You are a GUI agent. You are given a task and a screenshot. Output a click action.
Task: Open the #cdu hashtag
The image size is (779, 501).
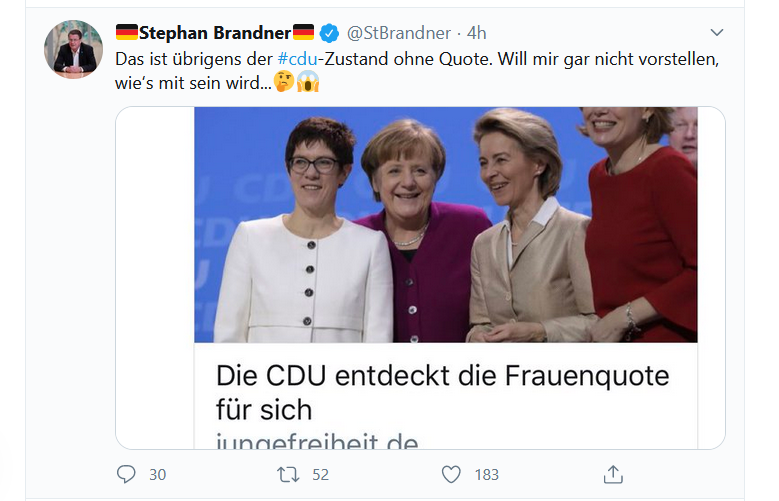click(x=299, y=59)
